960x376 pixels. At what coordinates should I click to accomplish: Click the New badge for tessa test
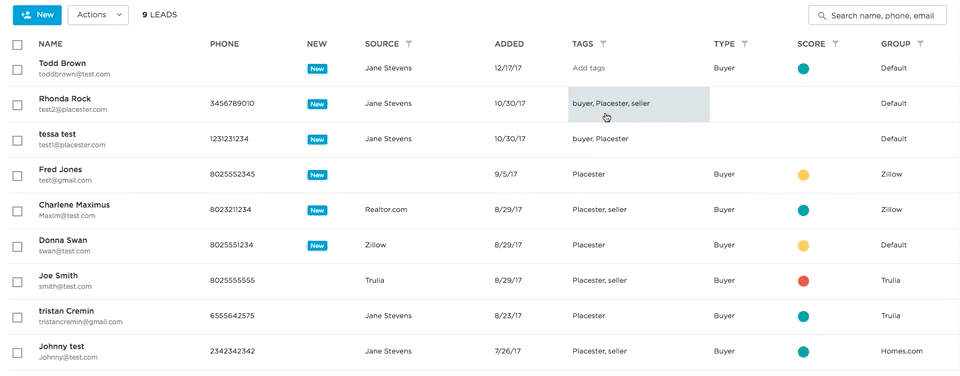317,140
